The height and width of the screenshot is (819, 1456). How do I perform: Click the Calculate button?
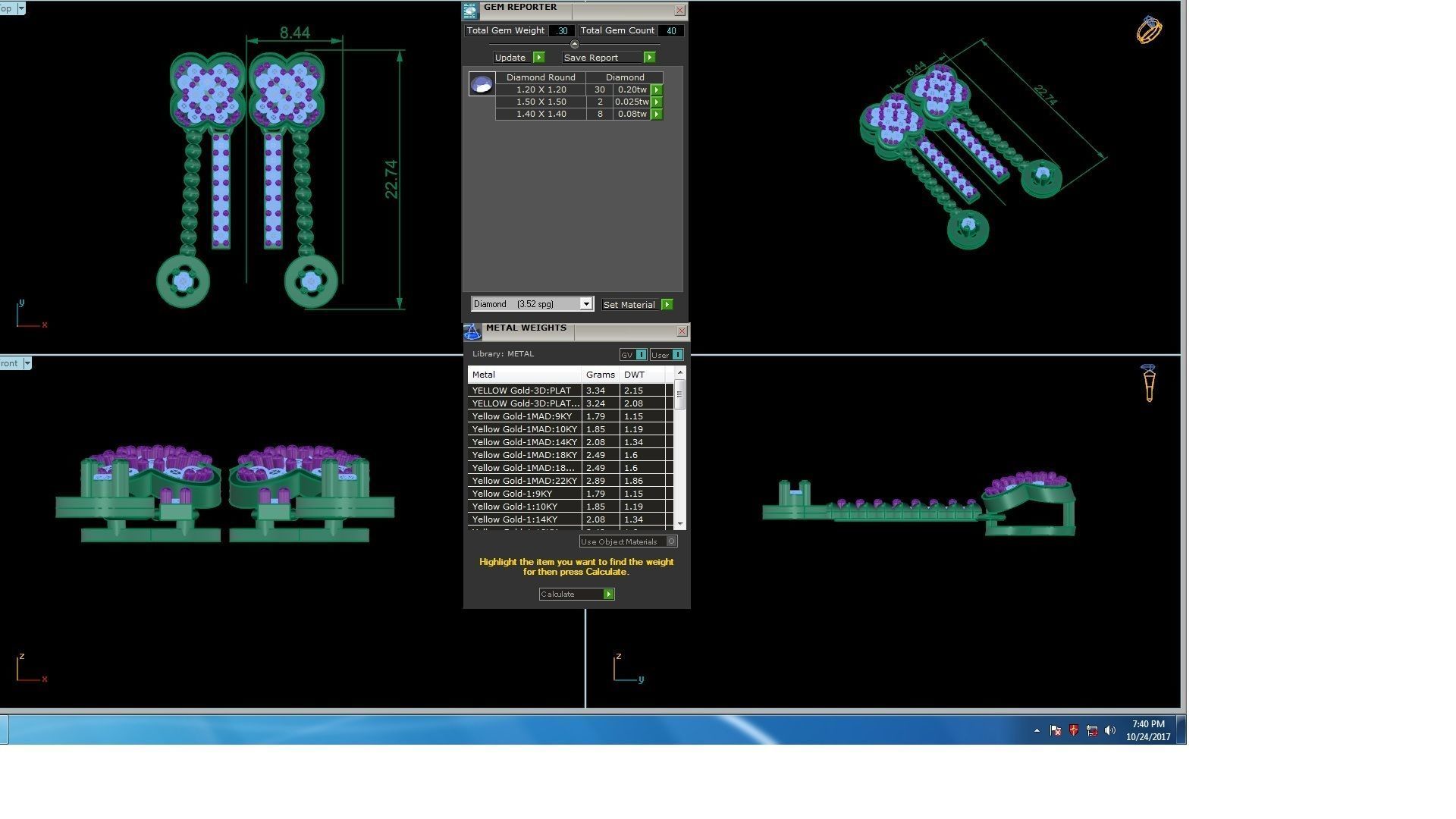tap(576, 595)
